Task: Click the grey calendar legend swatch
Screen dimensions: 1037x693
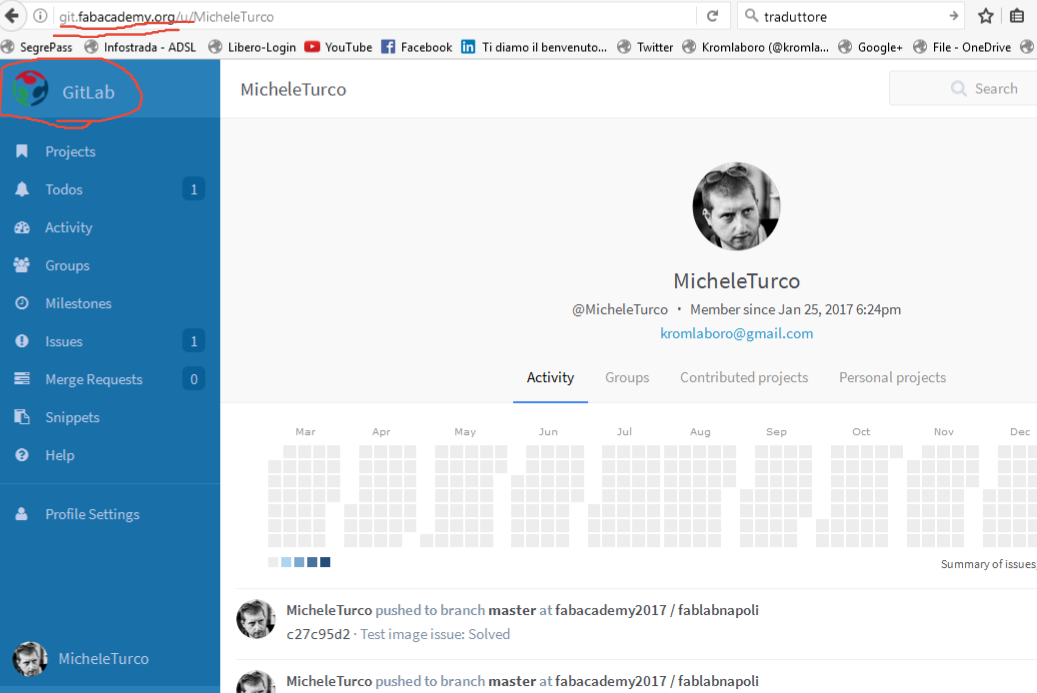Action: pyautogui.click(x=273, y=562)
